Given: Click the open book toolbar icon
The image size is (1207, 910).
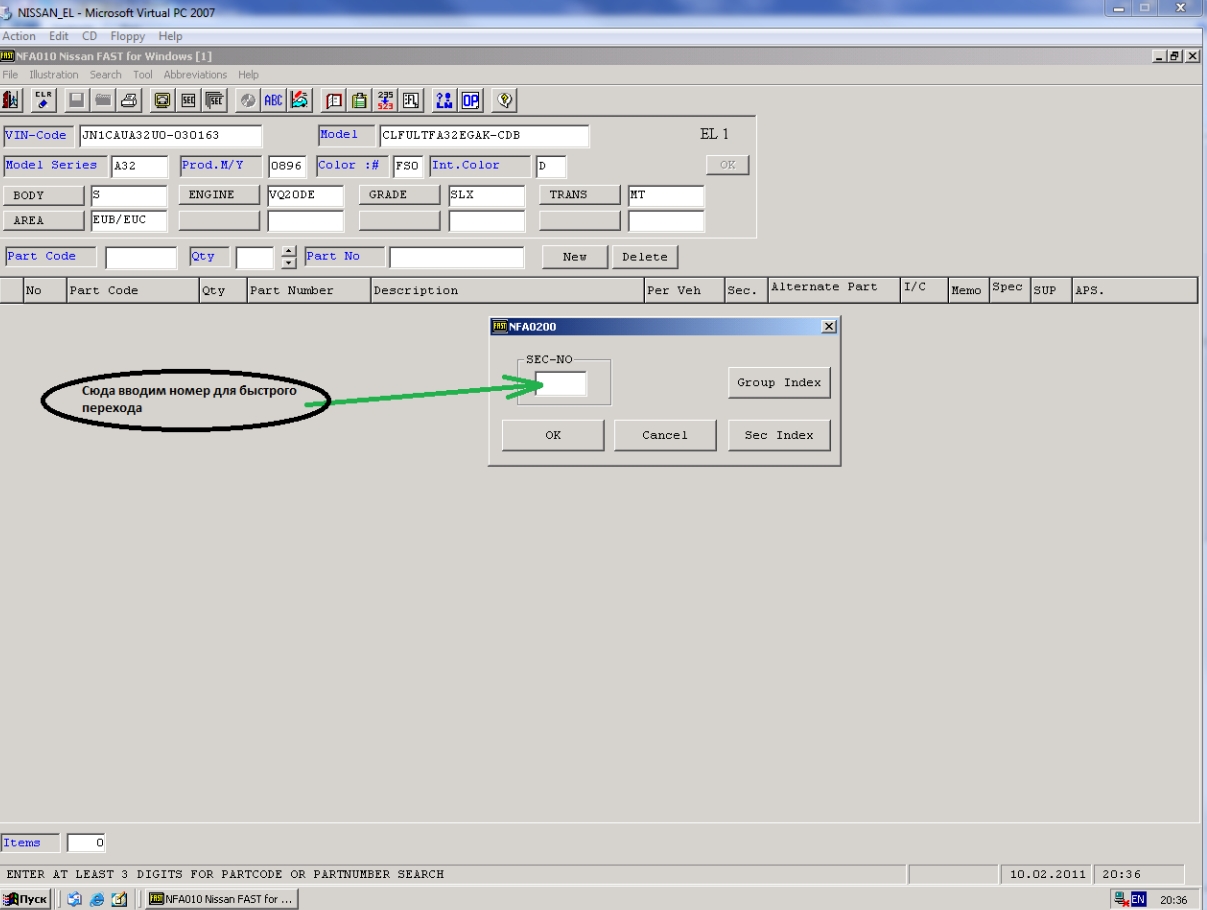Looking at the screenshot, I should pyautogui.click(x=335, y=100).
